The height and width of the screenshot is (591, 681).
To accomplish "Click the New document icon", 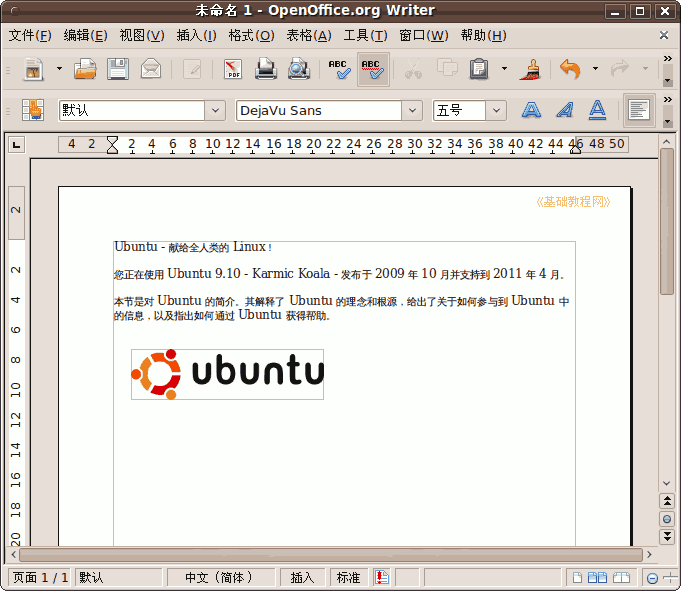I will (34, 69).
